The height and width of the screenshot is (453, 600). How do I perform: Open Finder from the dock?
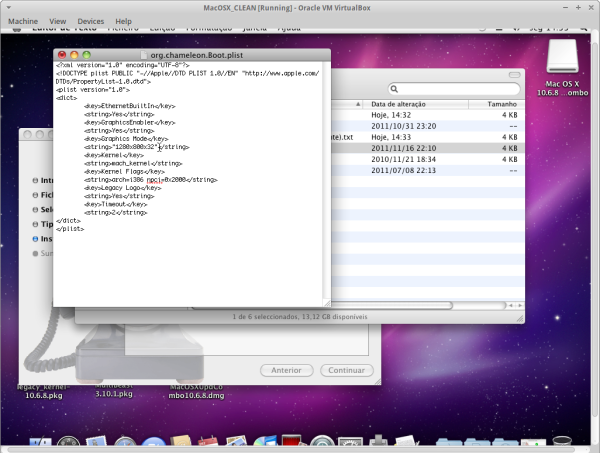tap(40, 444)
